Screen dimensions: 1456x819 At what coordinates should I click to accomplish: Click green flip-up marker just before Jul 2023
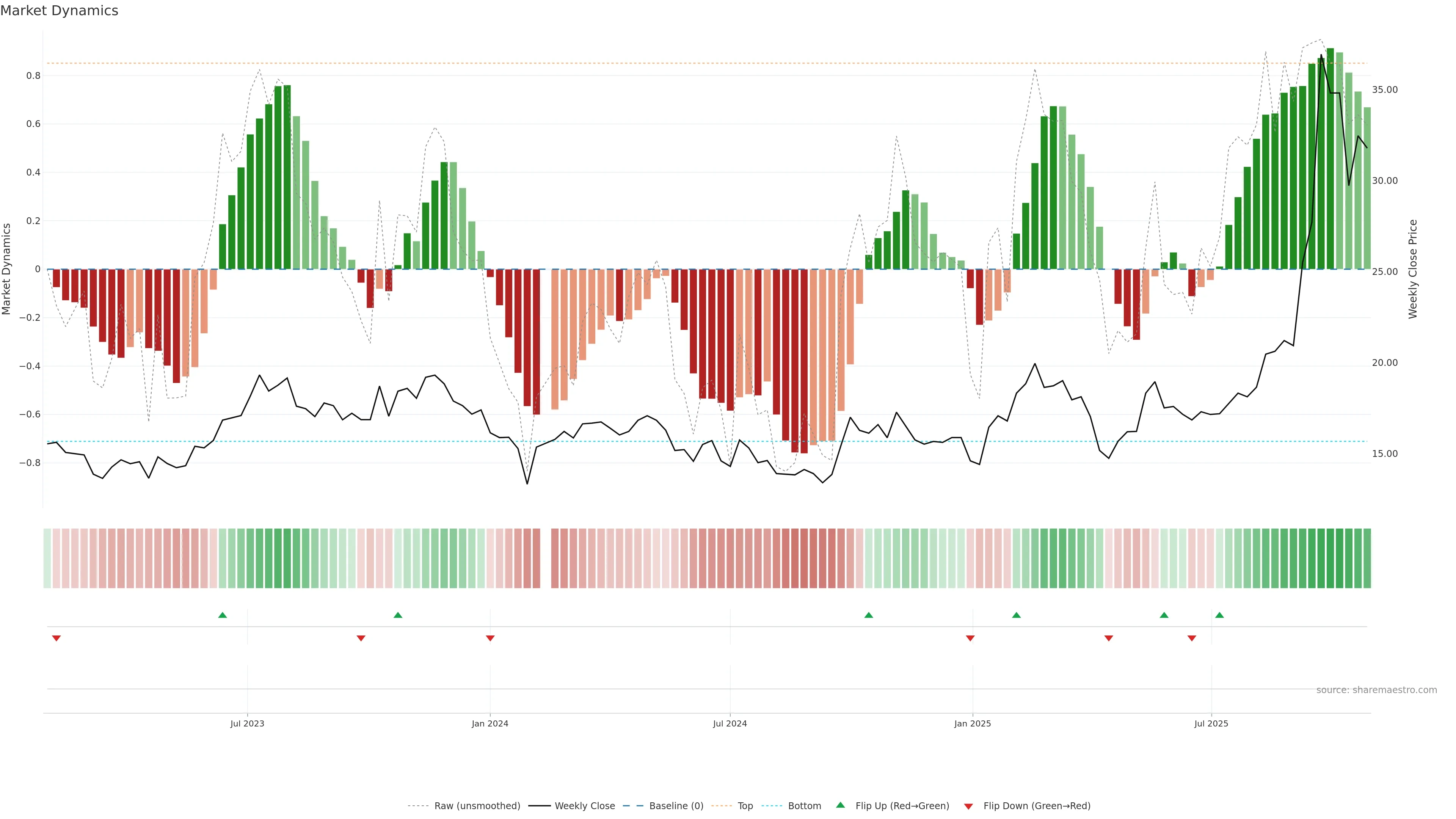[222, 615]
